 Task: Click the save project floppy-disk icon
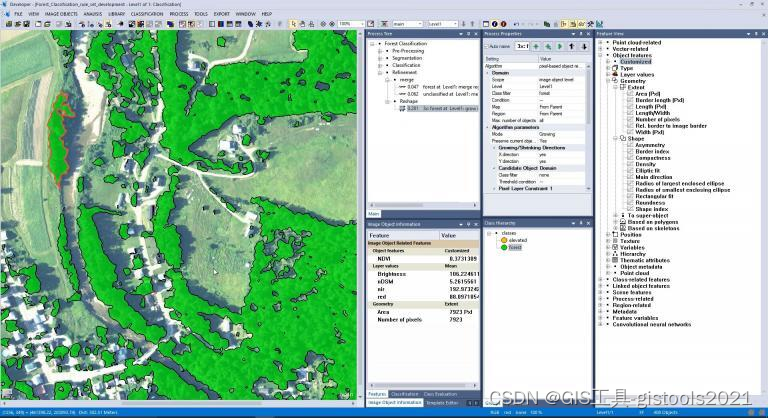point(26,24)
